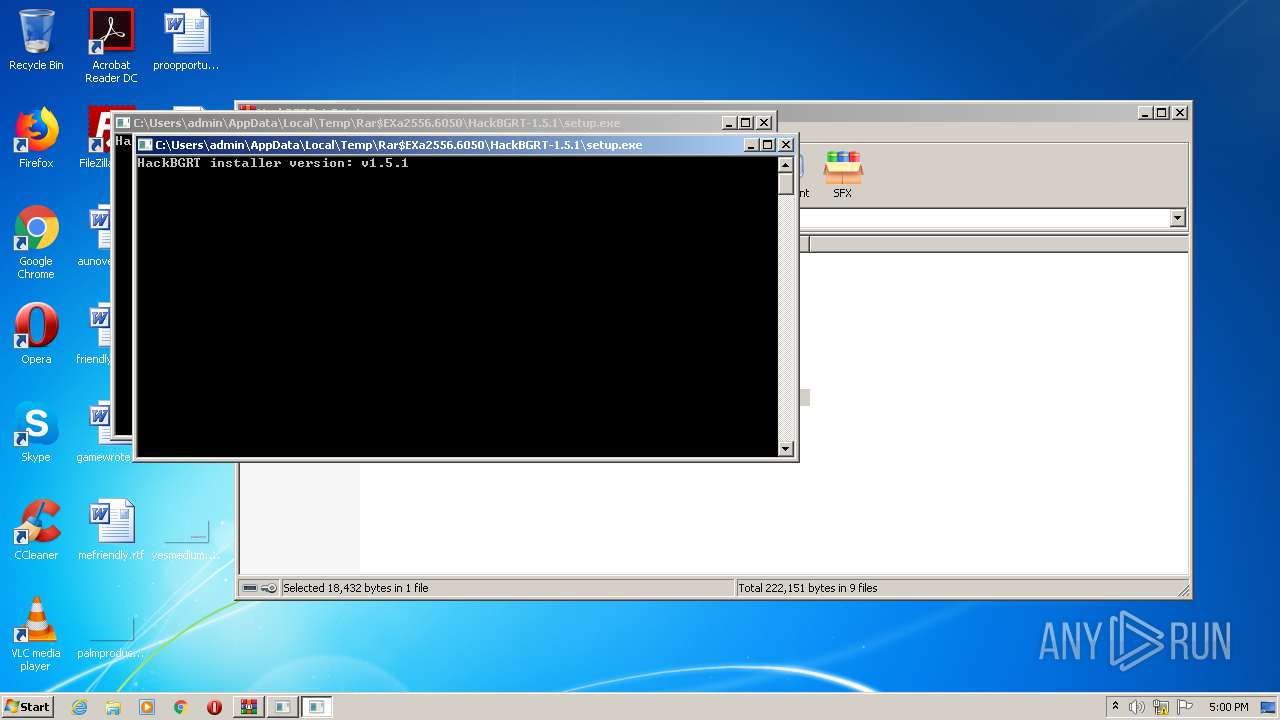Maximize the background setup.exe console window
1280x720 pixels.
pyautogui.click(x=746, y=123)
